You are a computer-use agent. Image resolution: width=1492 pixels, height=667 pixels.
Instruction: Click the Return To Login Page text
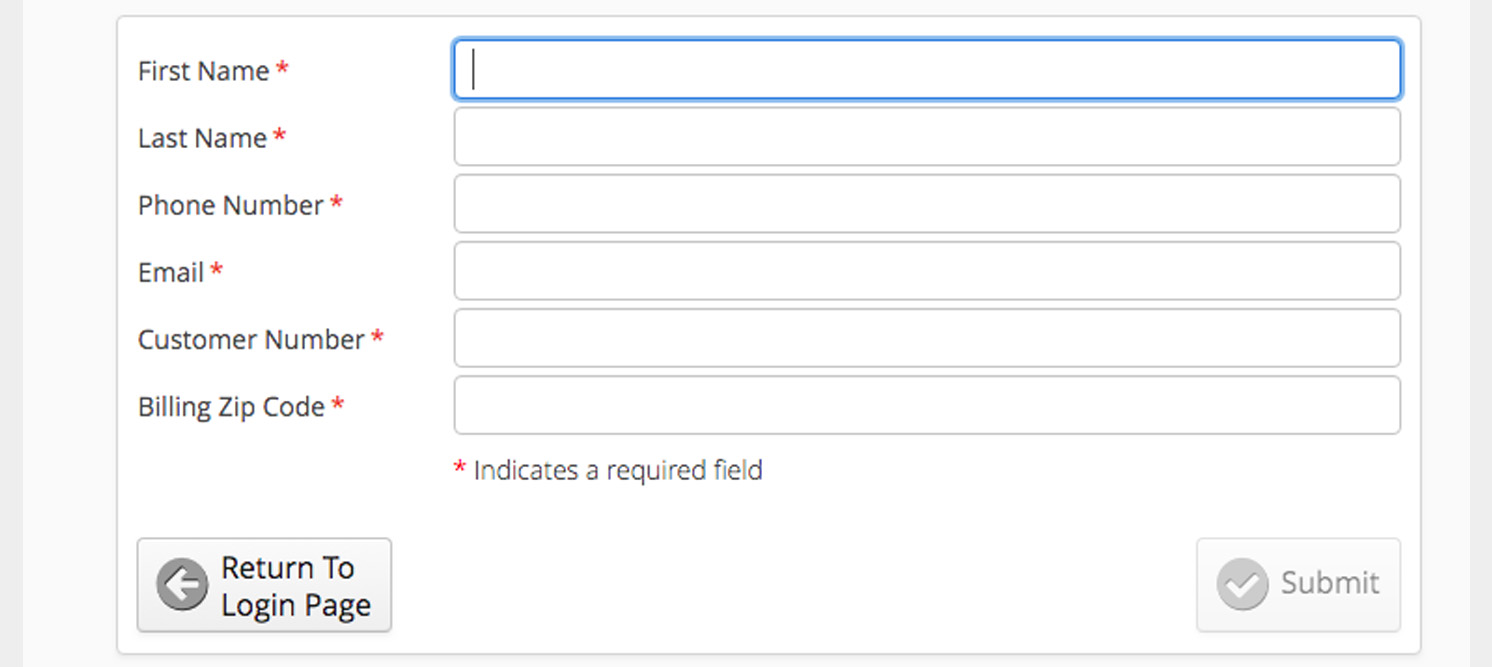point(296,586)
